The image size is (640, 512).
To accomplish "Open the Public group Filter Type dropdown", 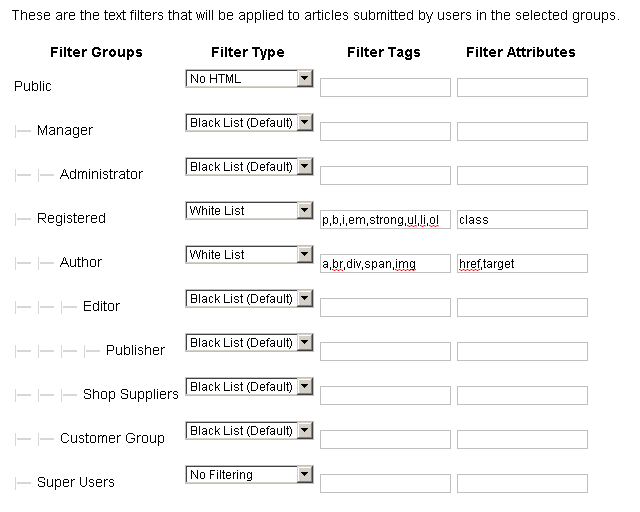I will pos(250,79).
